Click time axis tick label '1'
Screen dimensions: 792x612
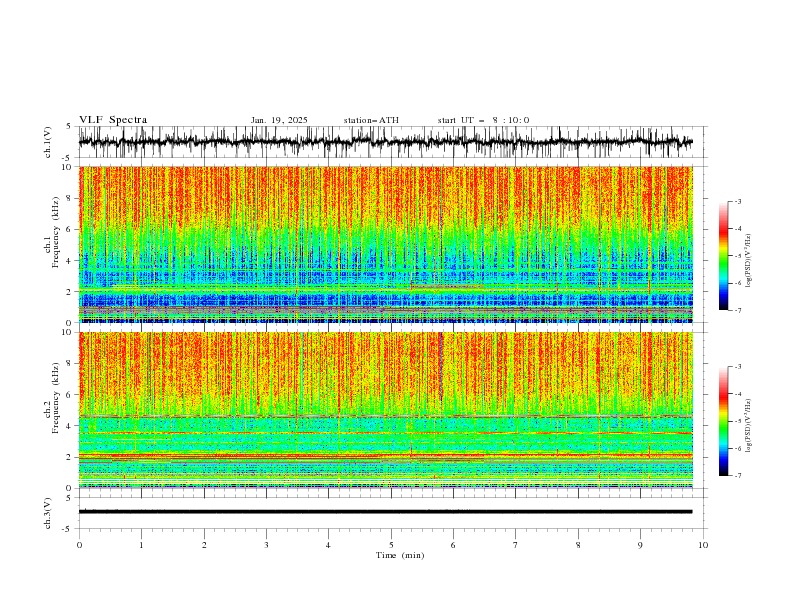click(x=141, y=545)
